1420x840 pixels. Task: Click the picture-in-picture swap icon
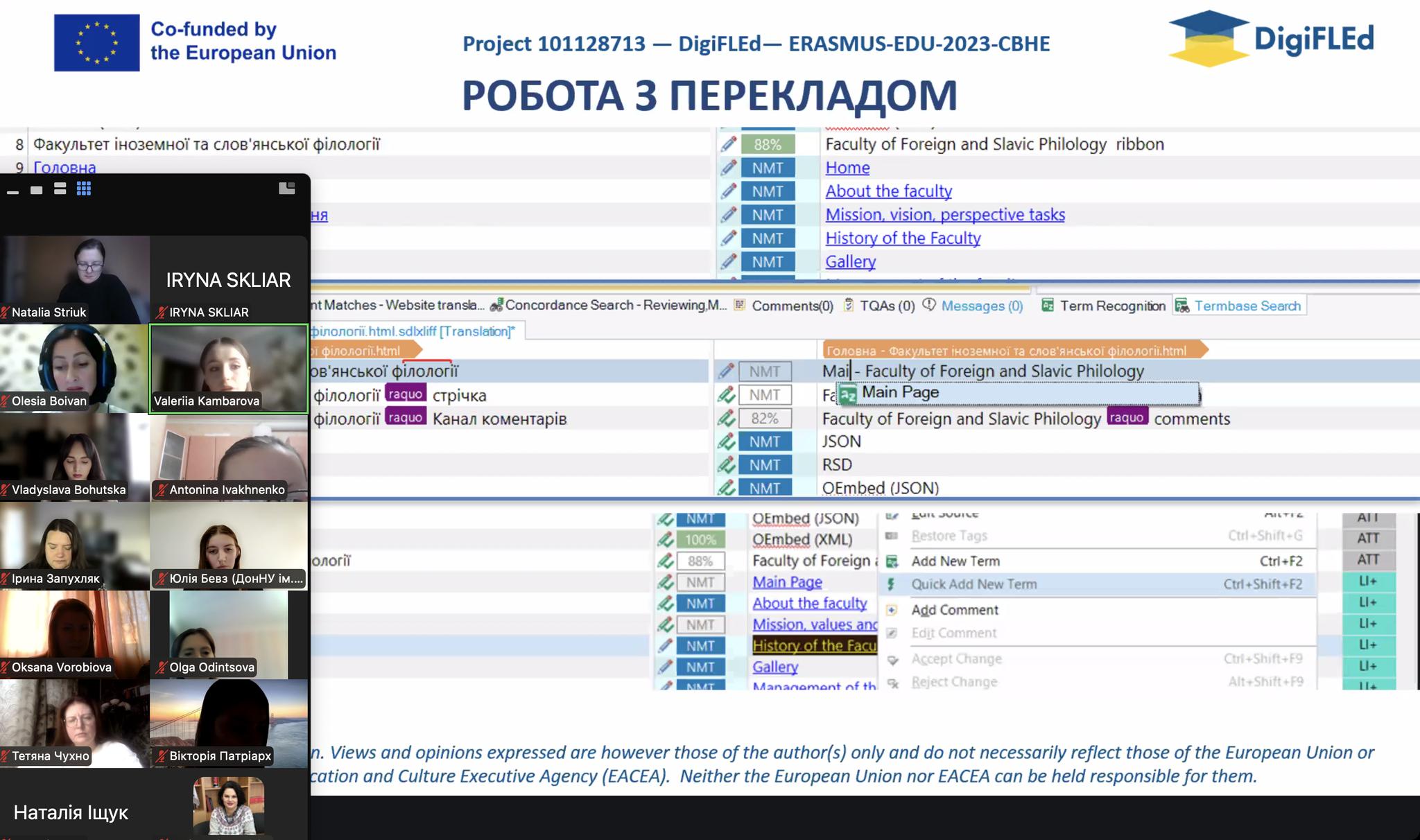coord(286,189)
